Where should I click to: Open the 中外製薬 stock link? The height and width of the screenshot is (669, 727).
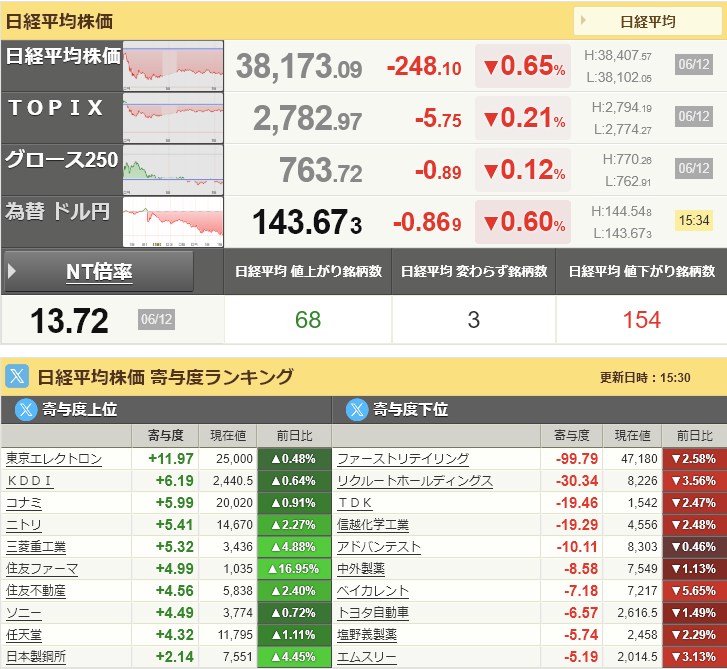[x=361, y=569]
